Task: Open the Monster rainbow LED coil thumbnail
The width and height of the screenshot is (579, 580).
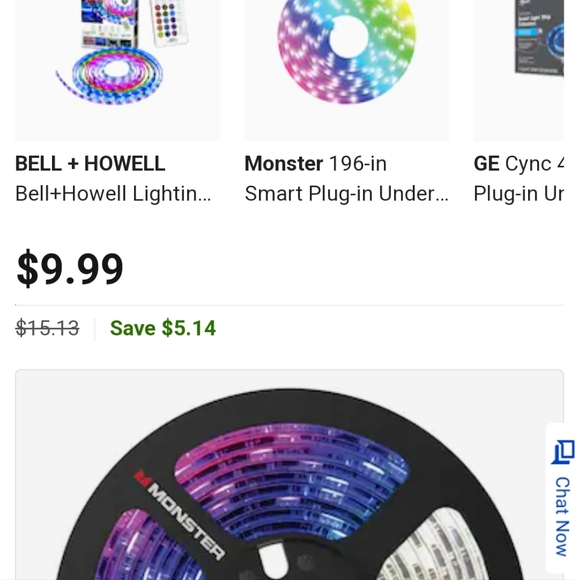Action: [347, 70]
